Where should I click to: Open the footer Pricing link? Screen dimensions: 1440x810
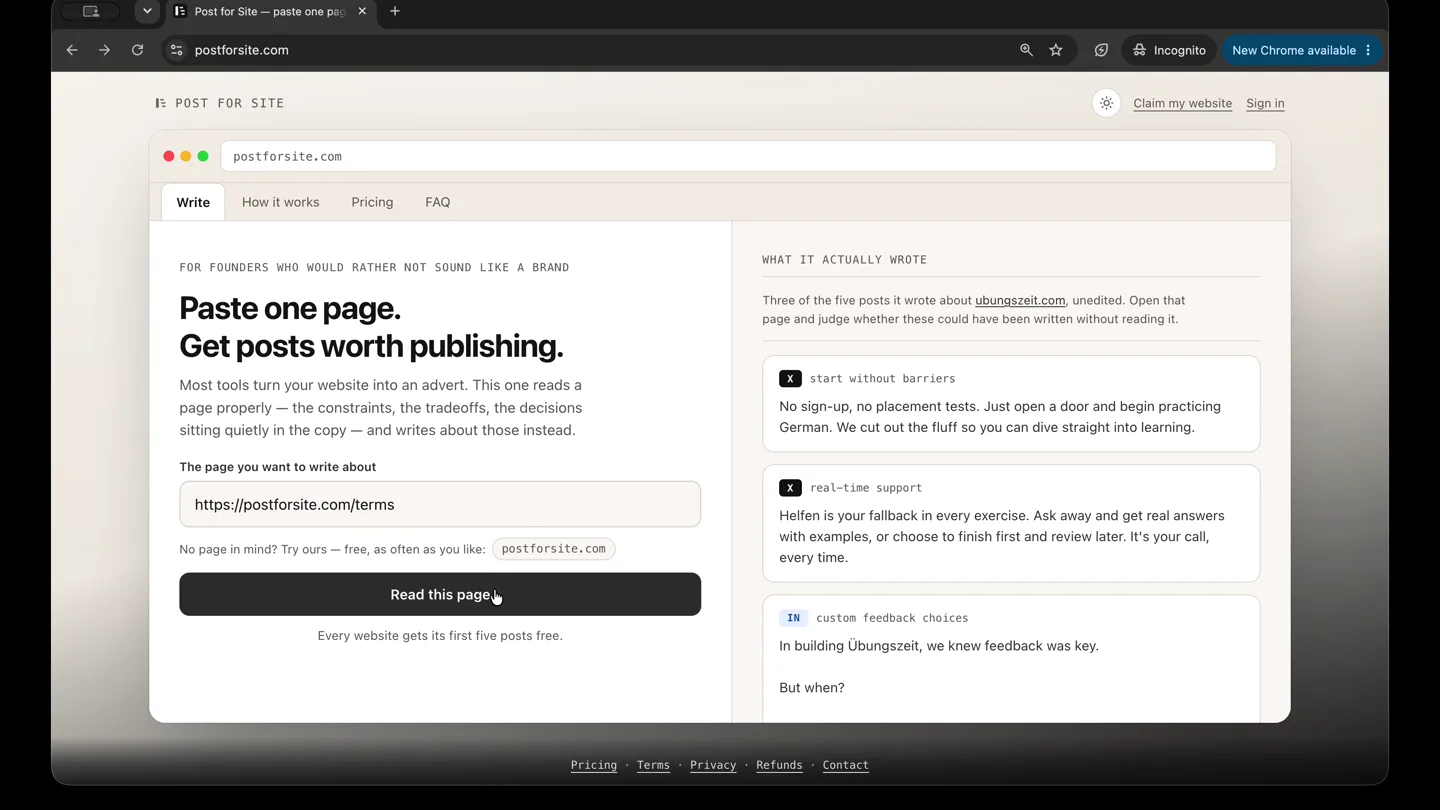click(594, 765)
